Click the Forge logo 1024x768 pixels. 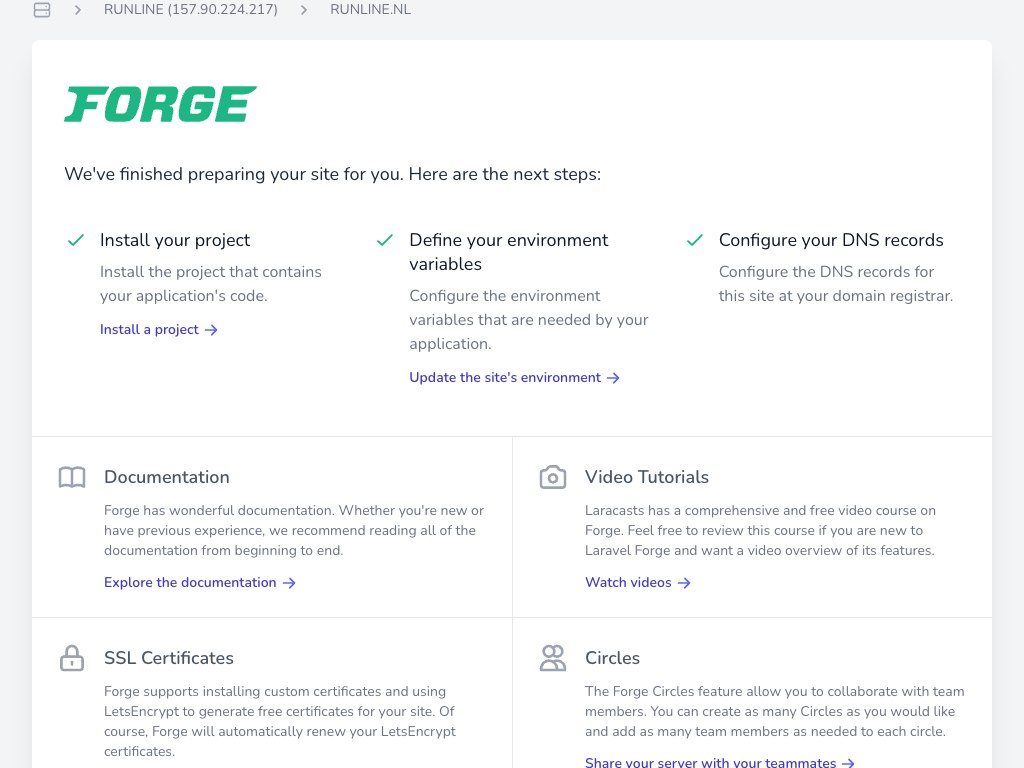tap(161, 104)
